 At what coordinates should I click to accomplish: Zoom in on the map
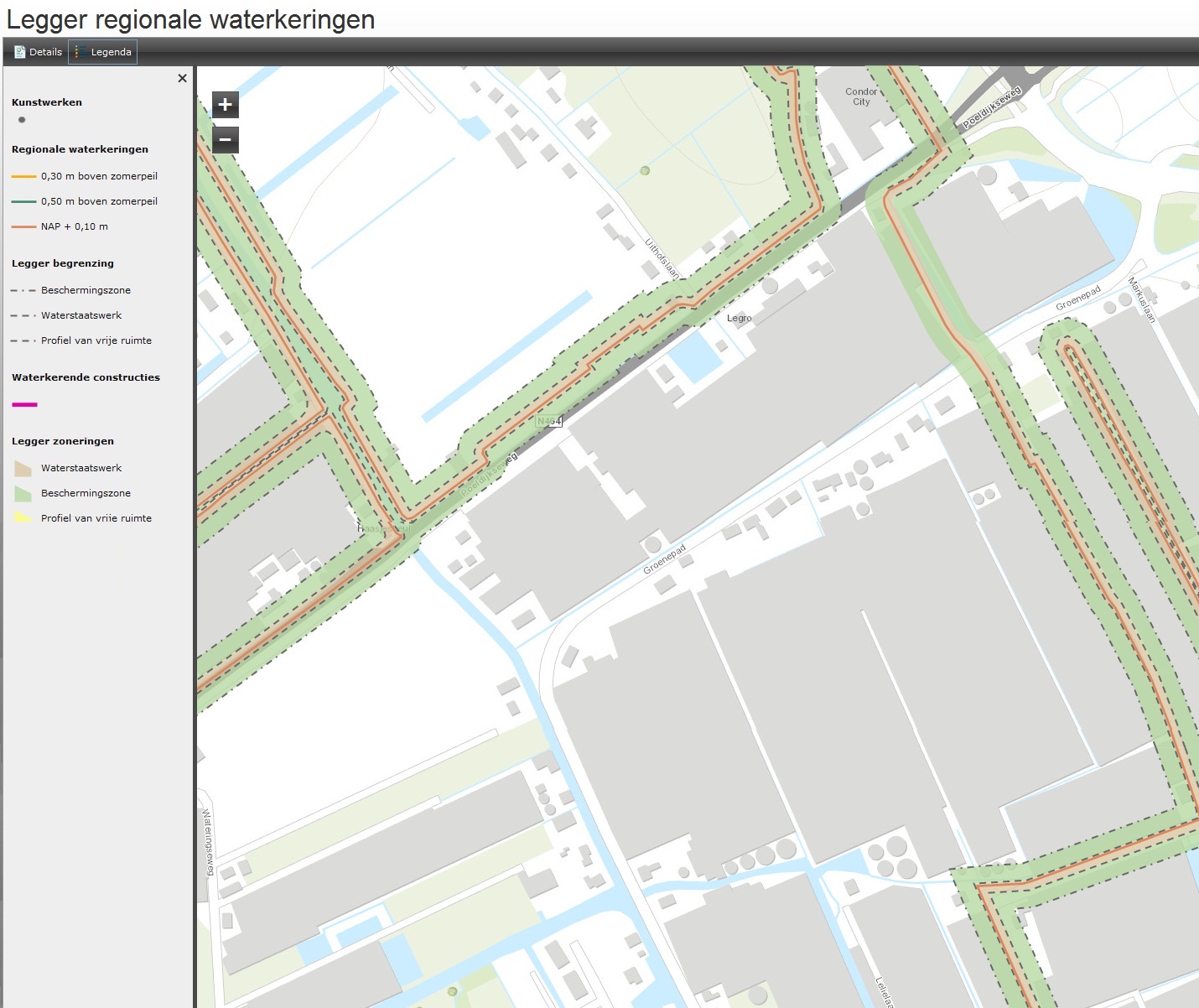click(225, 105)
